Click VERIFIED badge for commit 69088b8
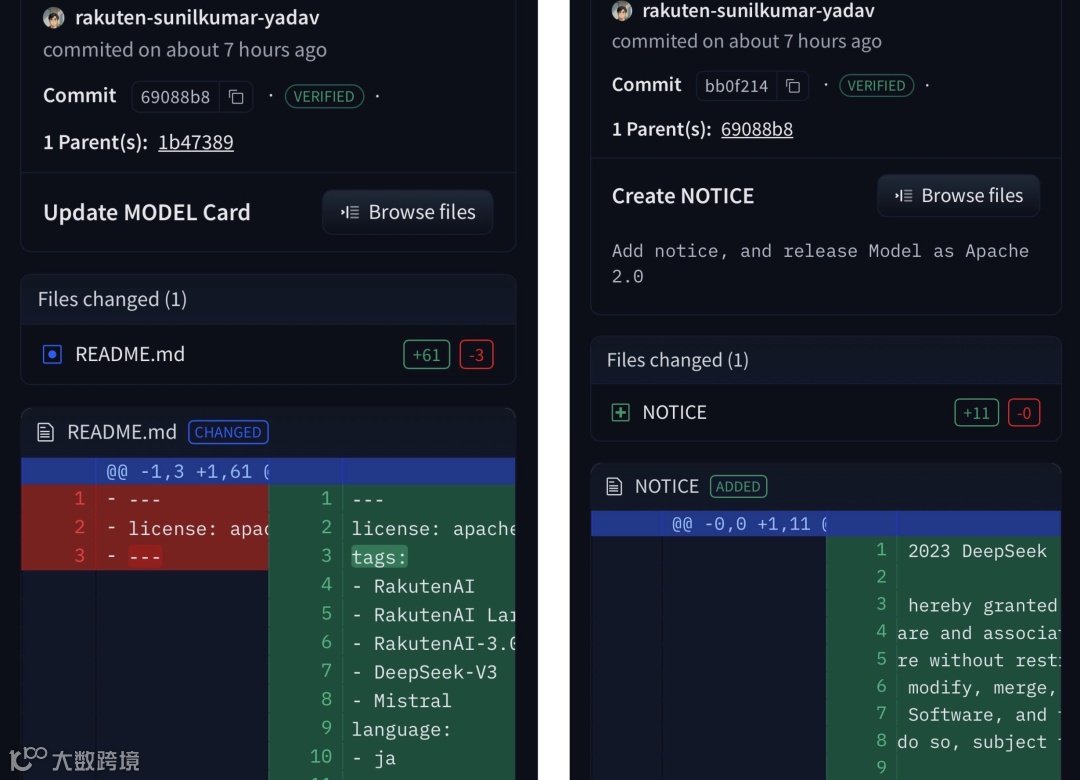Viewport: 1080px width, 780px height. tap(324, 96)
